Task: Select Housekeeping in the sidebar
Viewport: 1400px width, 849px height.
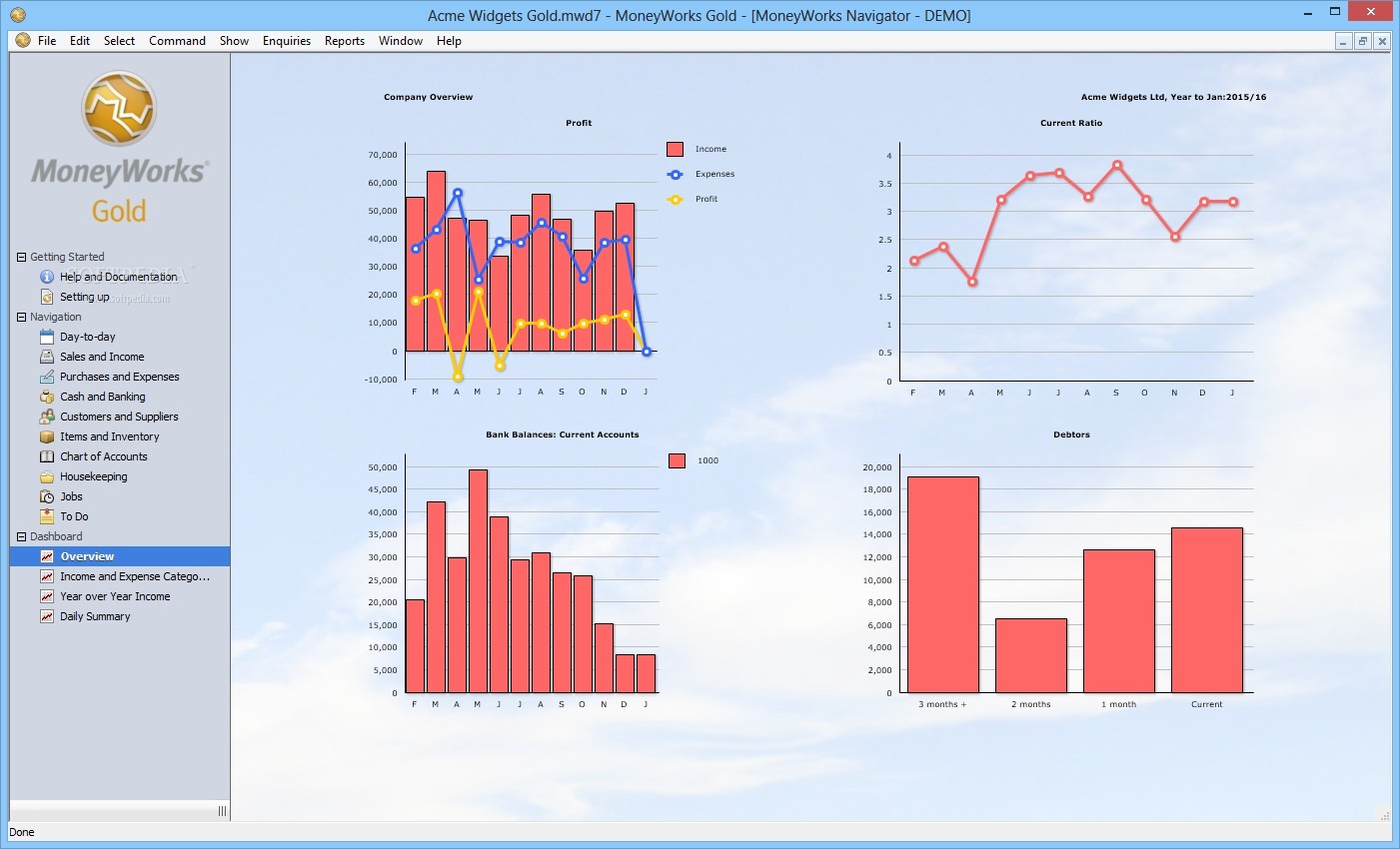Action: (94, 476)
